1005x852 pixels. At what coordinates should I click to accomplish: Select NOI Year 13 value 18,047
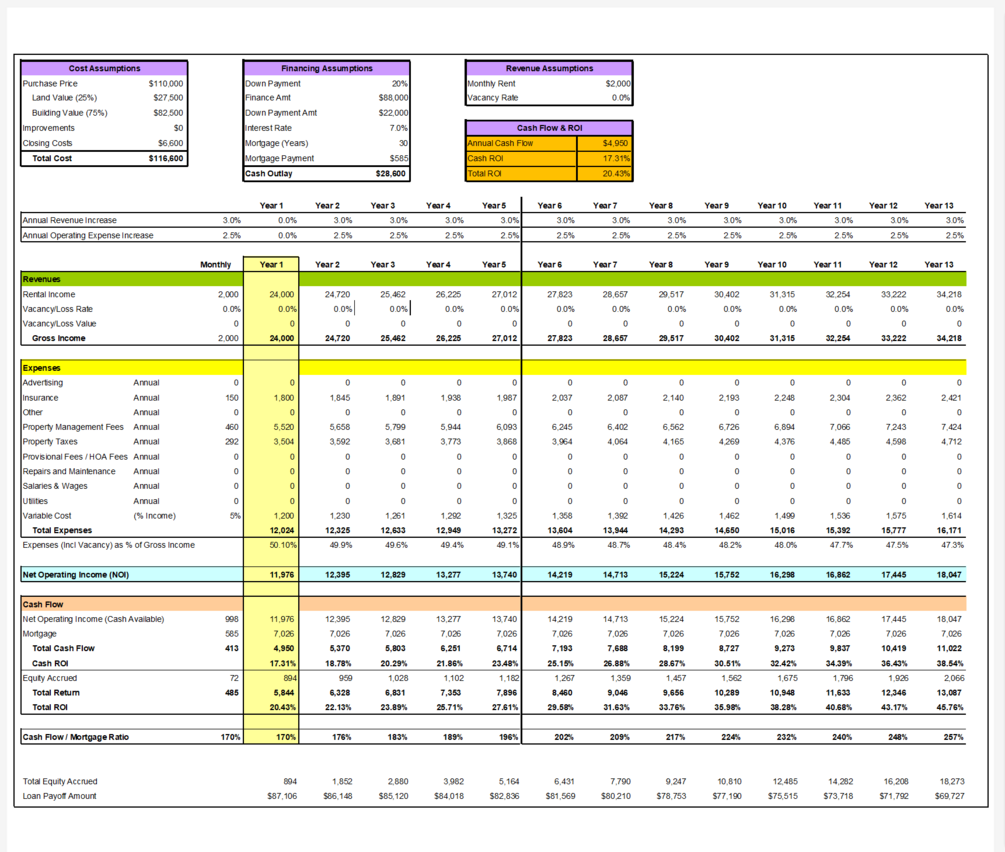point(949,574)
